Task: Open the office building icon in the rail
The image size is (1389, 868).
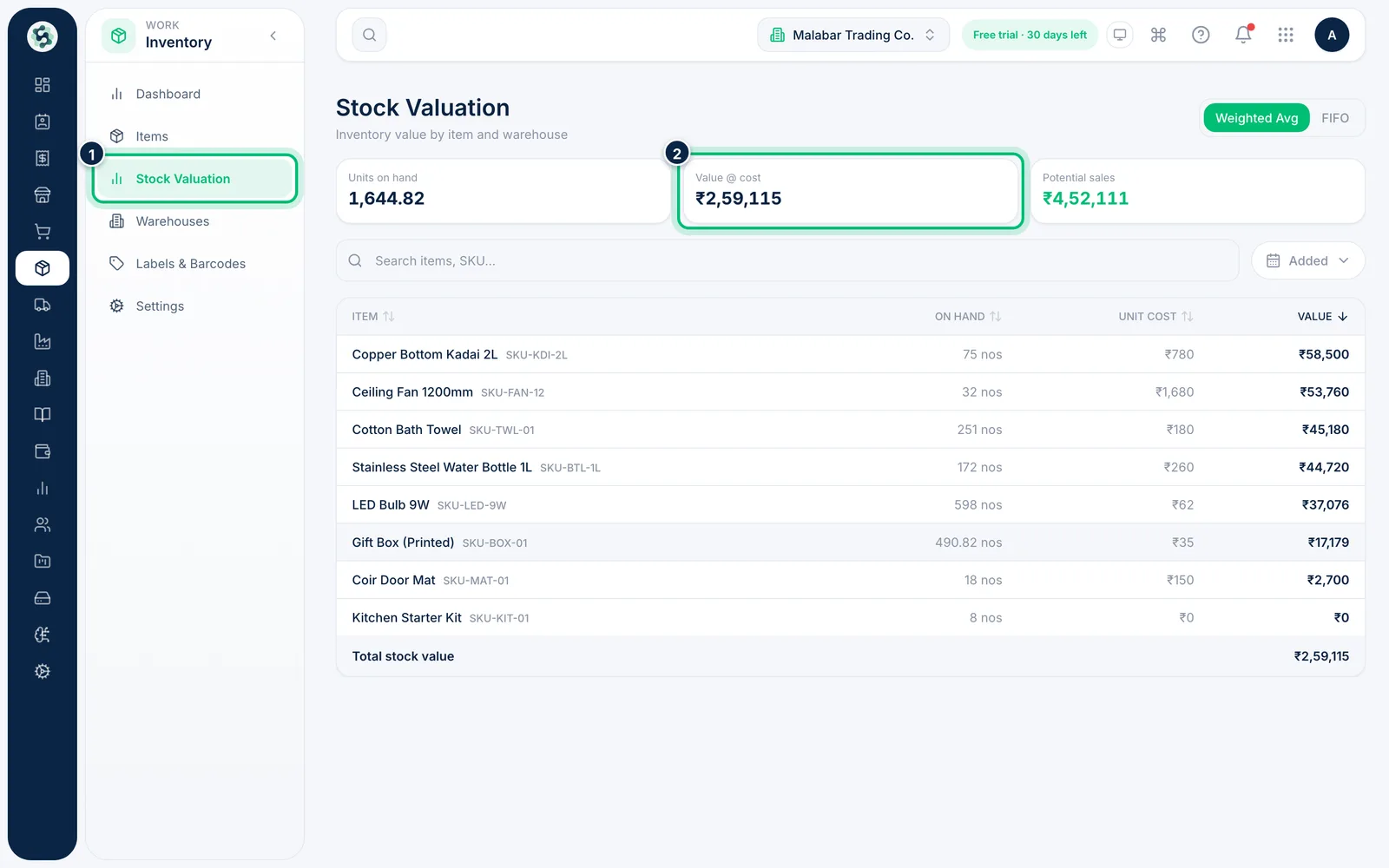Action: tap(42, 378)
